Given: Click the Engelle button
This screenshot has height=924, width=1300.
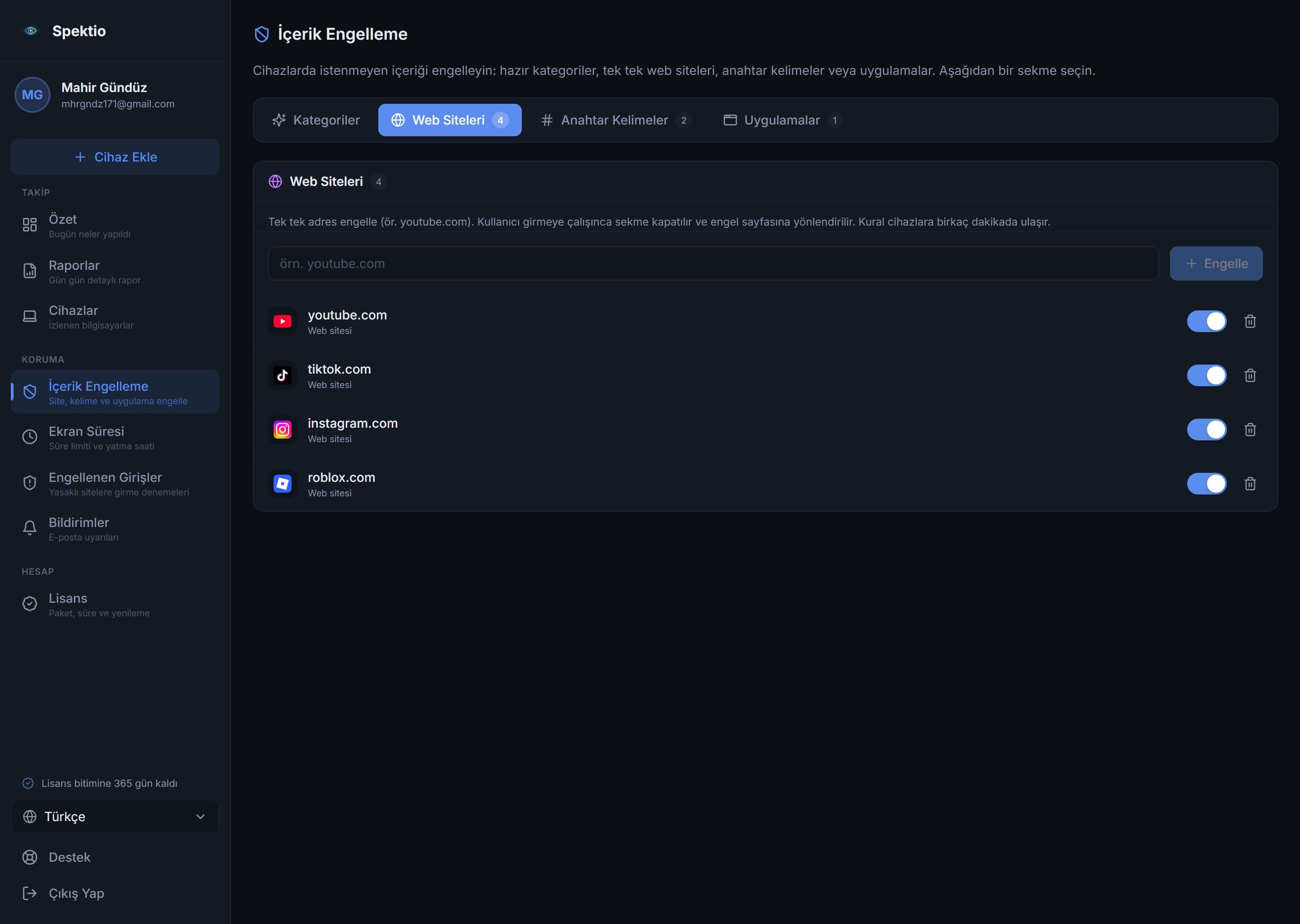Looking at the screenshot, I should coord(1216,263).
